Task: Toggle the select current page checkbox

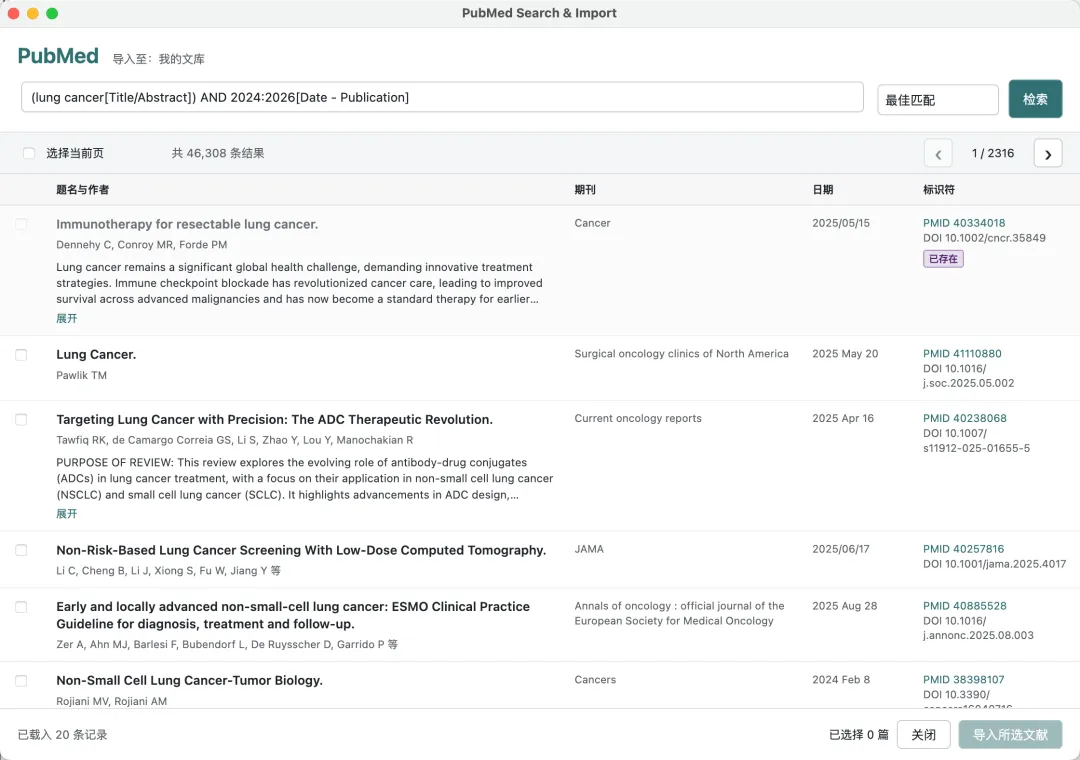Action: tap(29, 153)
